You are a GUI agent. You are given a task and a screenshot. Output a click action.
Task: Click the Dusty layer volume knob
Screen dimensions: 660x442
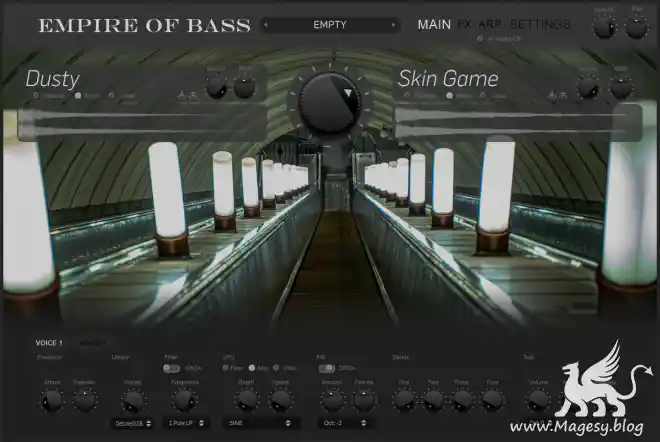click(216, 88)
